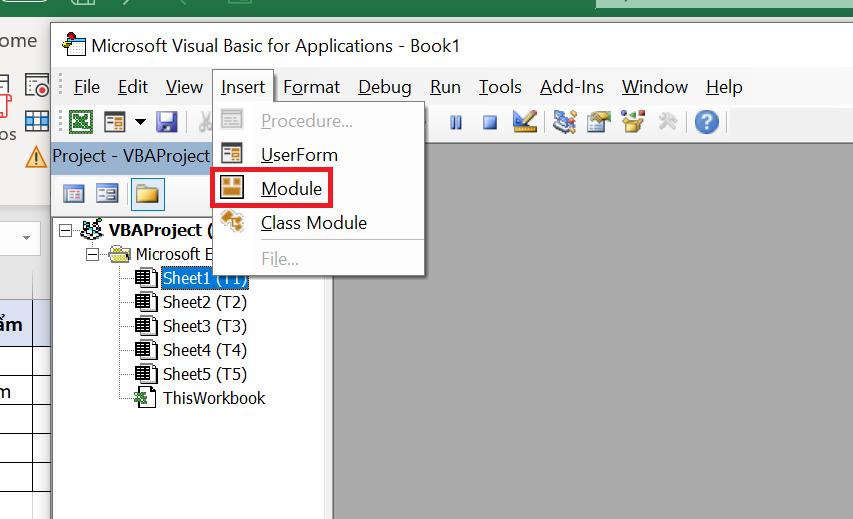853x519 pixels.
Task: Open the Project Explorer toolbar icon
Action: click(x=565, y=122)
